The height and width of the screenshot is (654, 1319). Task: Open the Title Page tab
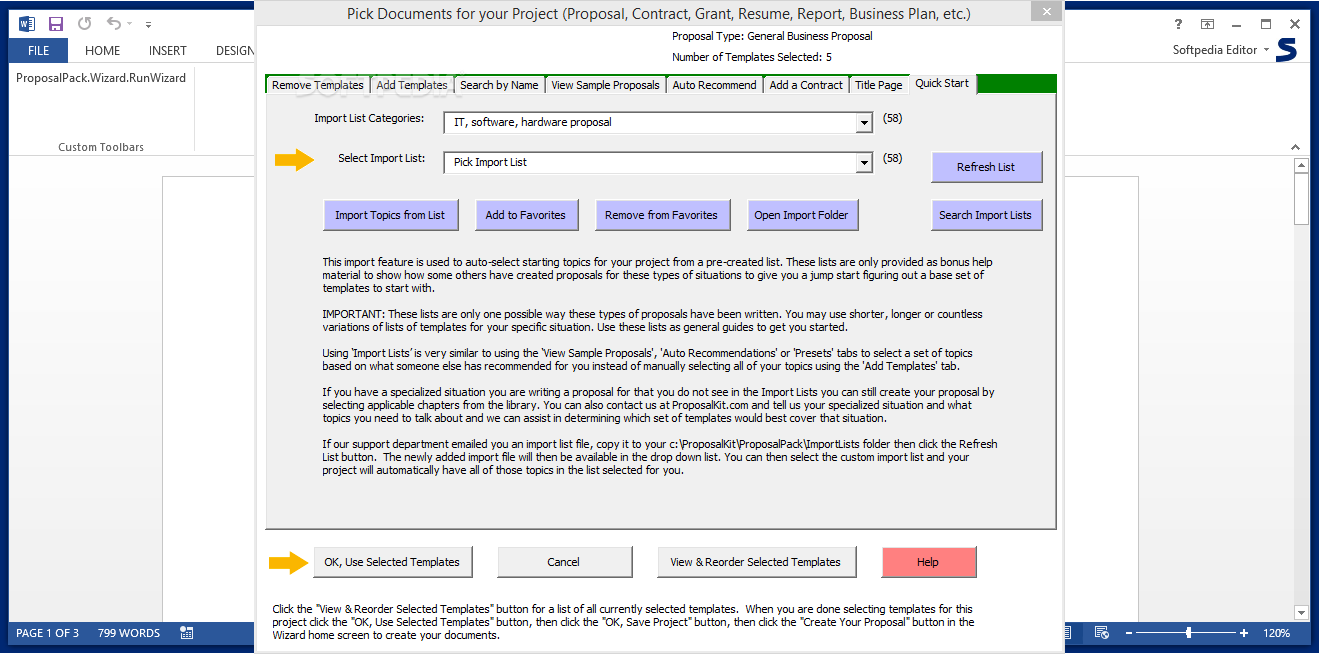click(x=879, y=85)
